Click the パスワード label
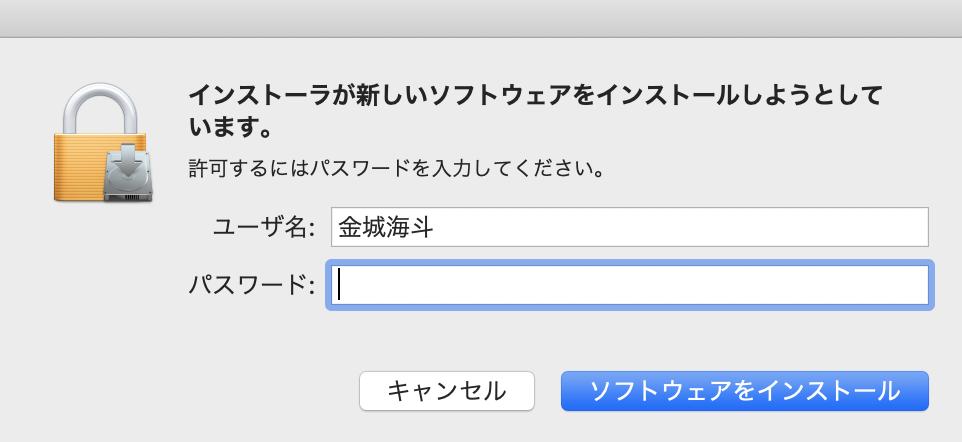Screen dimensions: 962x442 [x=251, y=286]
